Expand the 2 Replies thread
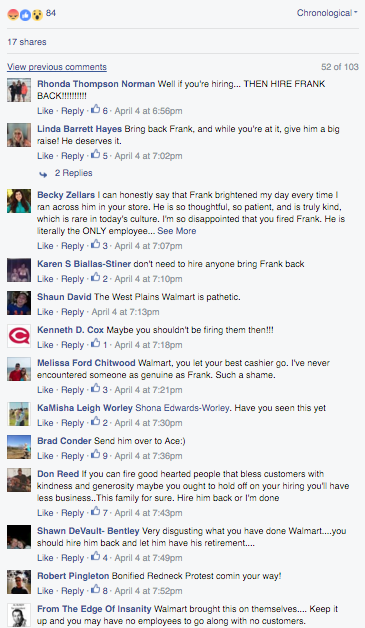365x628 pixels. (73, 173)
